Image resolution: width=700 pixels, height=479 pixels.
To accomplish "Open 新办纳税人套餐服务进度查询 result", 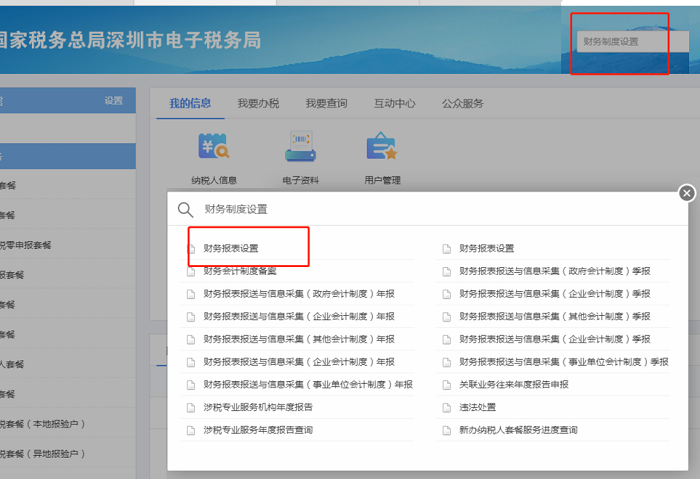I will tap(518, 431).
